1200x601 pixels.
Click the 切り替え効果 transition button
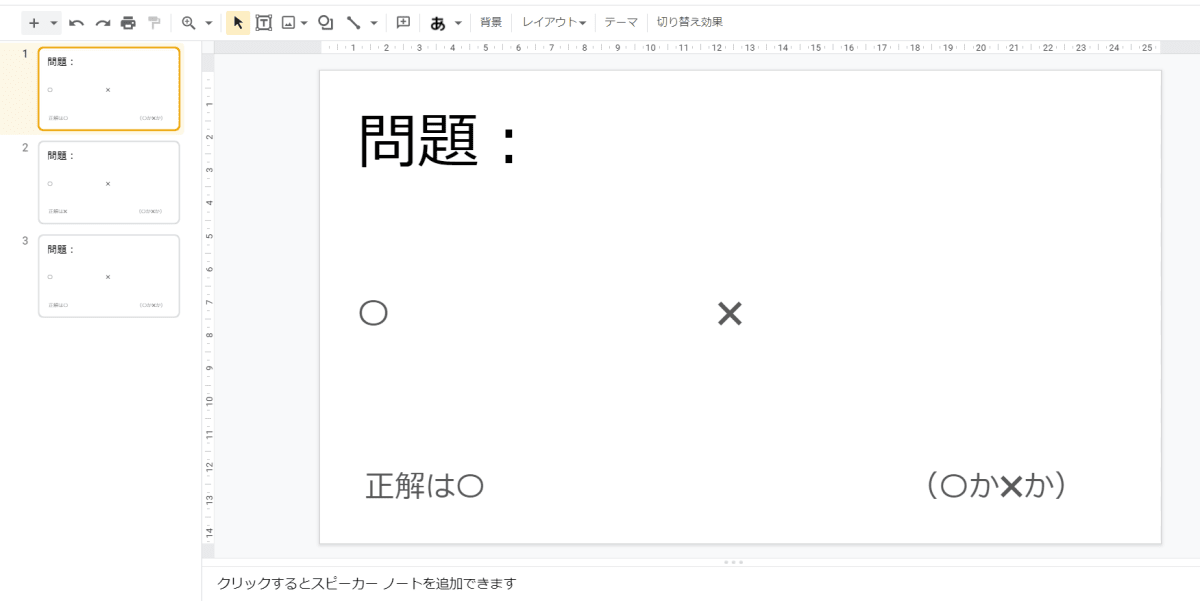[689, 23]
